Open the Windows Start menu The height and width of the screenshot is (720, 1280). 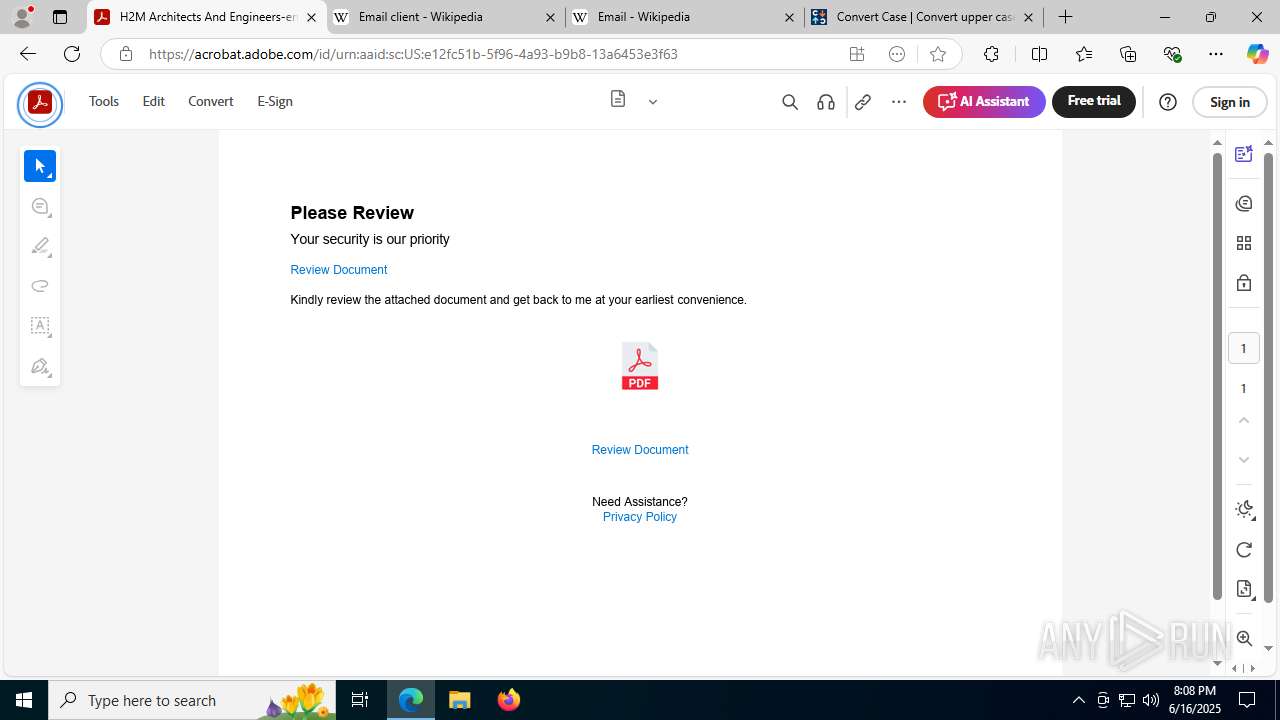coord(24,700)
